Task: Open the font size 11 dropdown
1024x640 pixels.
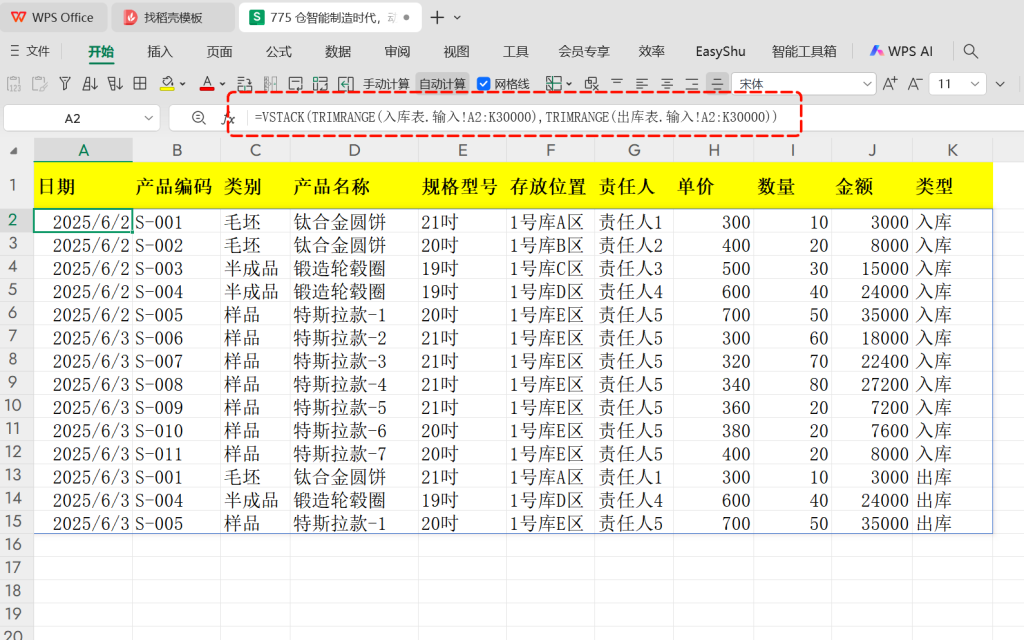Action: point(974,84)
